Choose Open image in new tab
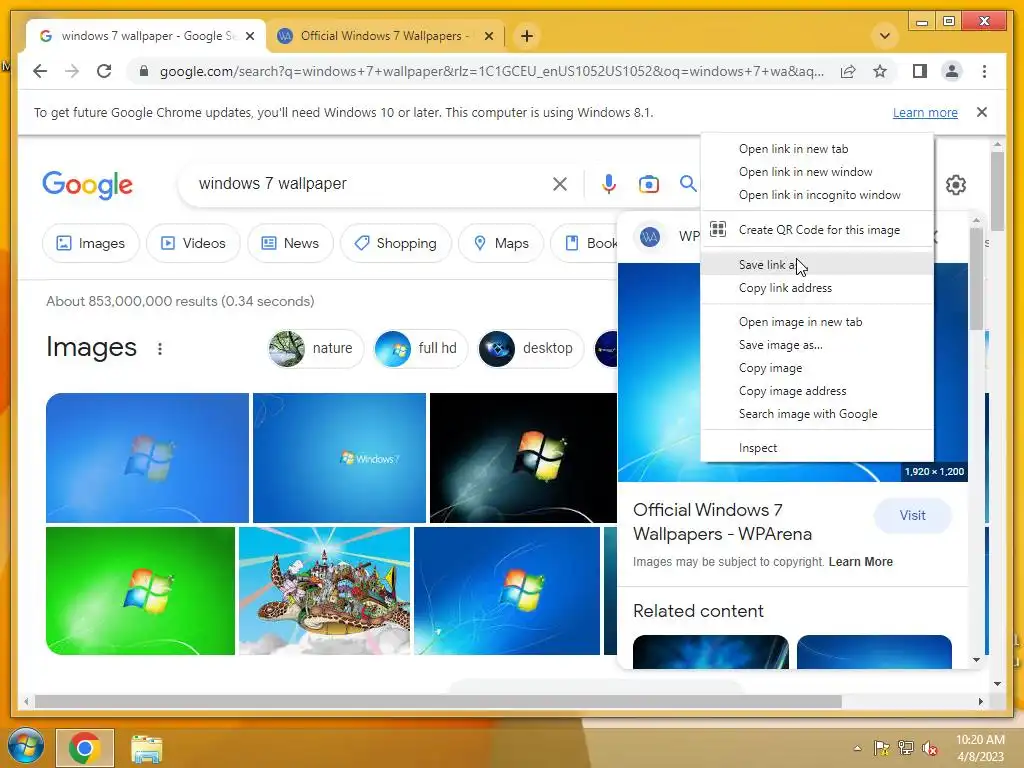Image resolution: width=1024 pixels, height=768 pixels. (817, 322)
